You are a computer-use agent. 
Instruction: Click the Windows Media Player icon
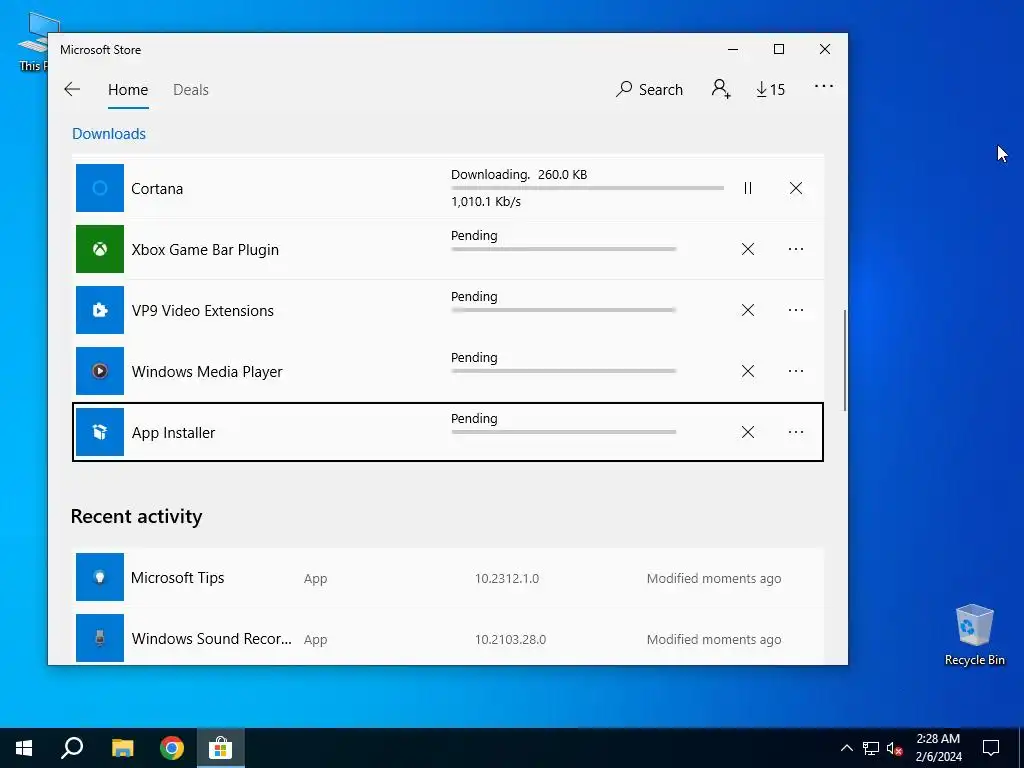100,371
